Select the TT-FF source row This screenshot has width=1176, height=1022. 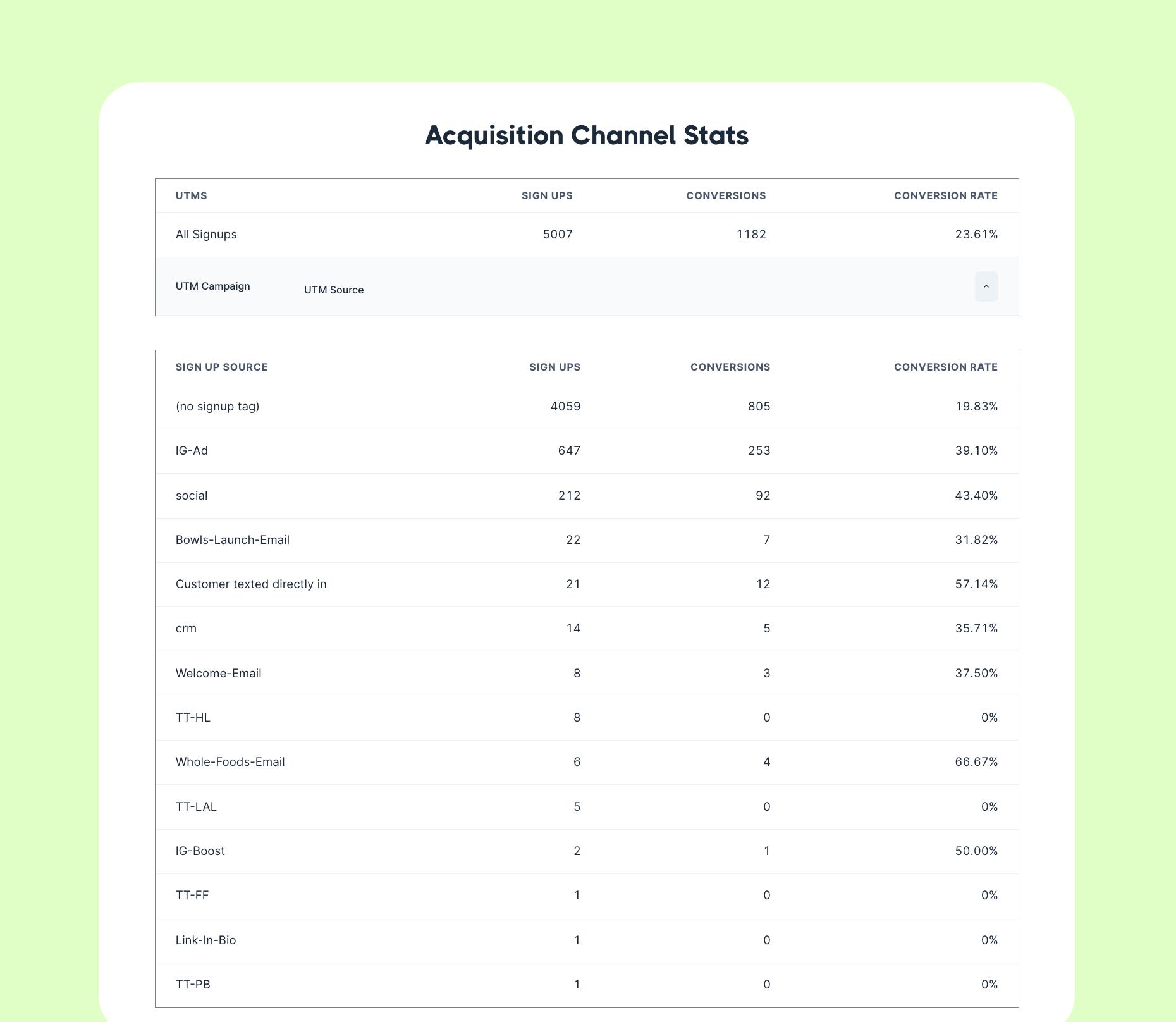tap(587, 896)
